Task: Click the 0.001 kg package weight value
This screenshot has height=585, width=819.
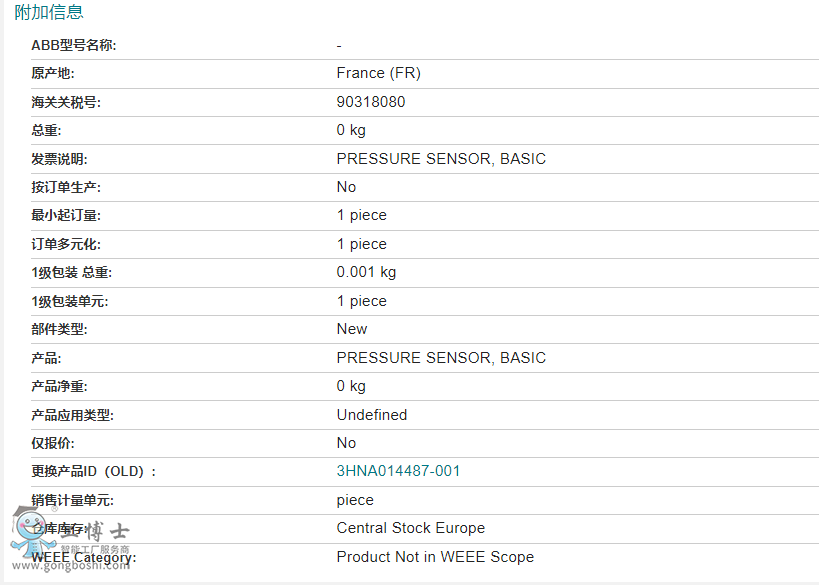Action: click(366, 272)
